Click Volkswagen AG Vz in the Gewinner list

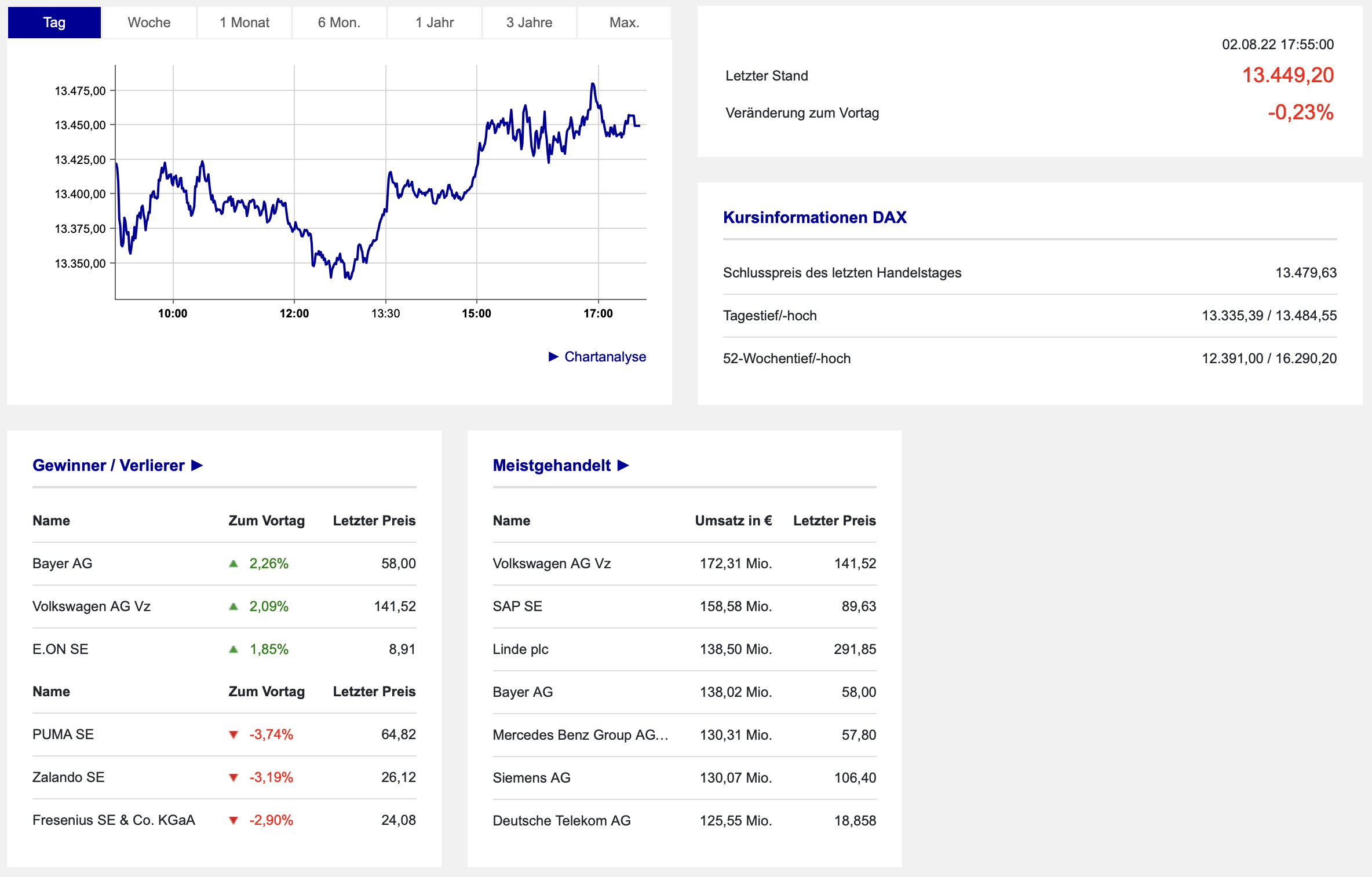92,606
